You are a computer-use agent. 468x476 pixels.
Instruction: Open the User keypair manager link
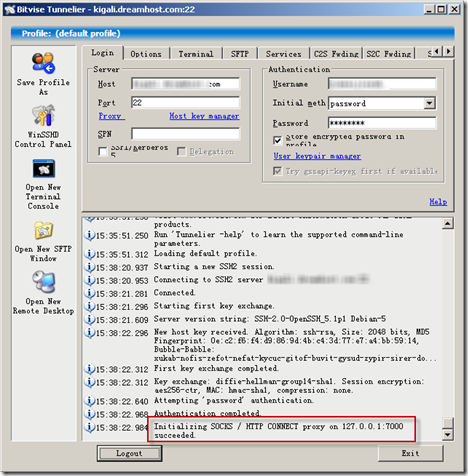point(317,156)
